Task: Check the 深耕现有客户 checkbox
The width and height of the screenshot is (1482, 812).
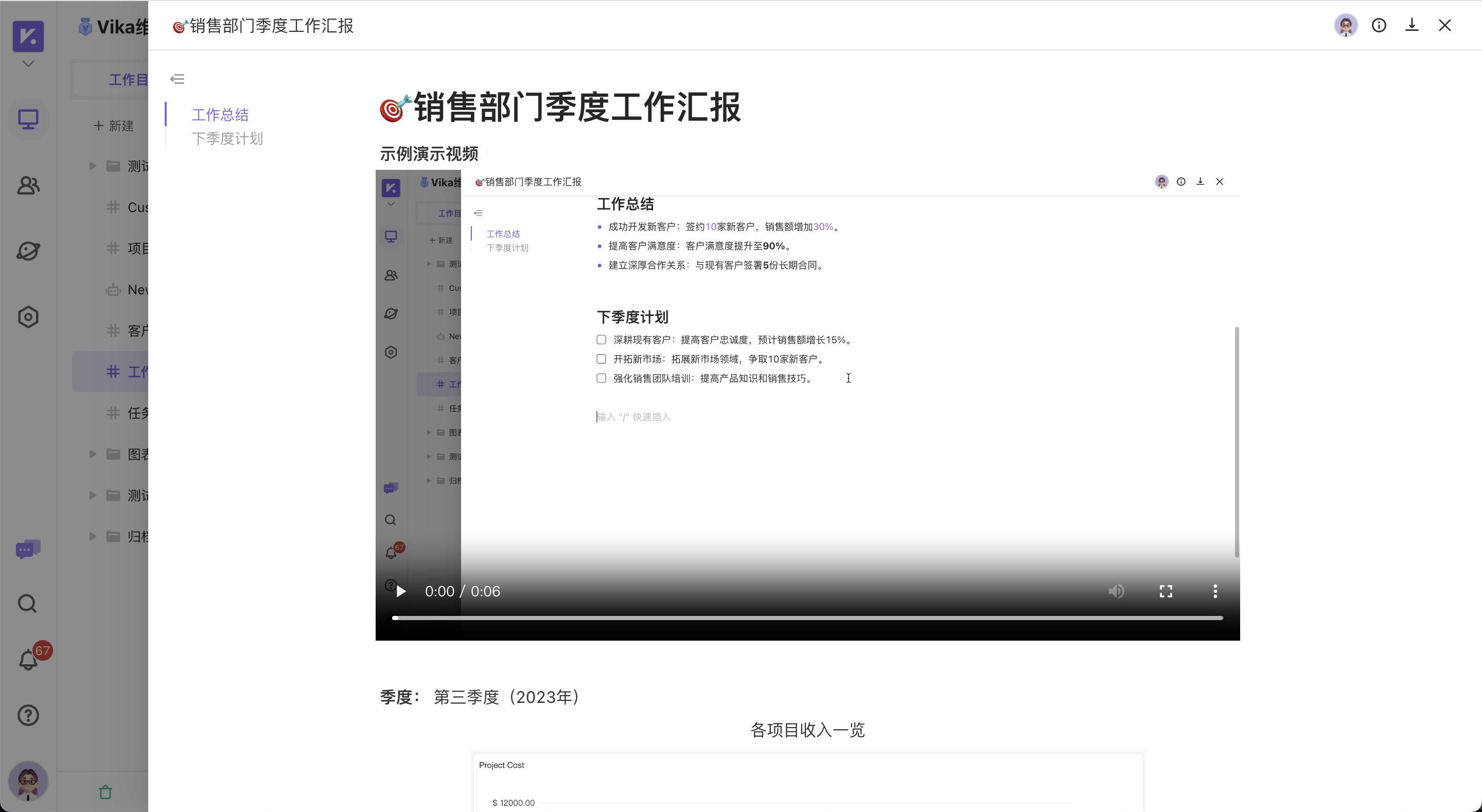Action: click(601, 340)
